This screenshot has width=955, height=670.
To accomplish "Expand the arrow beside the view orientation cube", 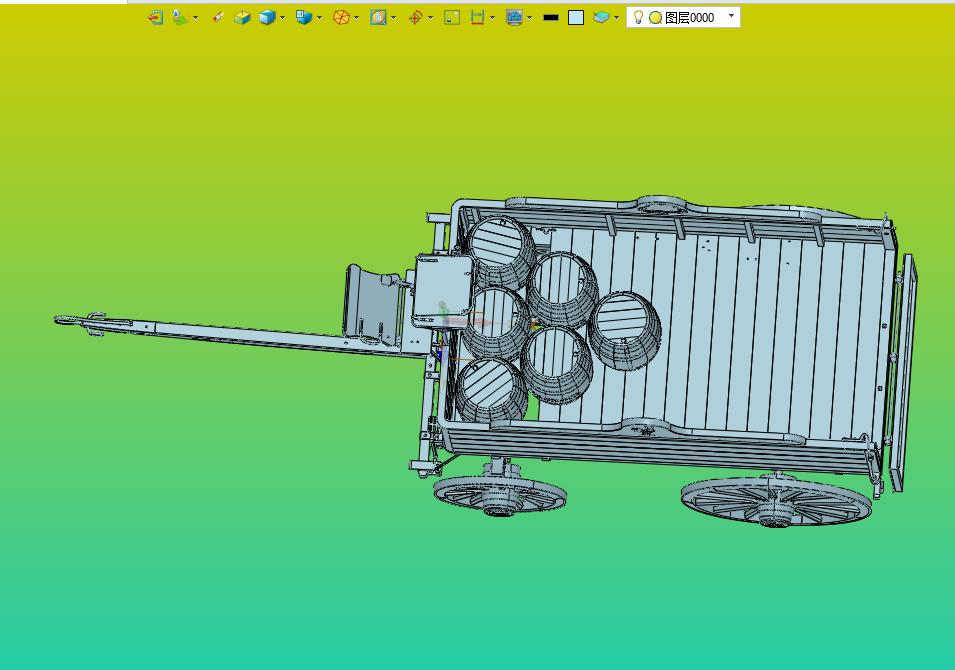I will pos(320,18).
